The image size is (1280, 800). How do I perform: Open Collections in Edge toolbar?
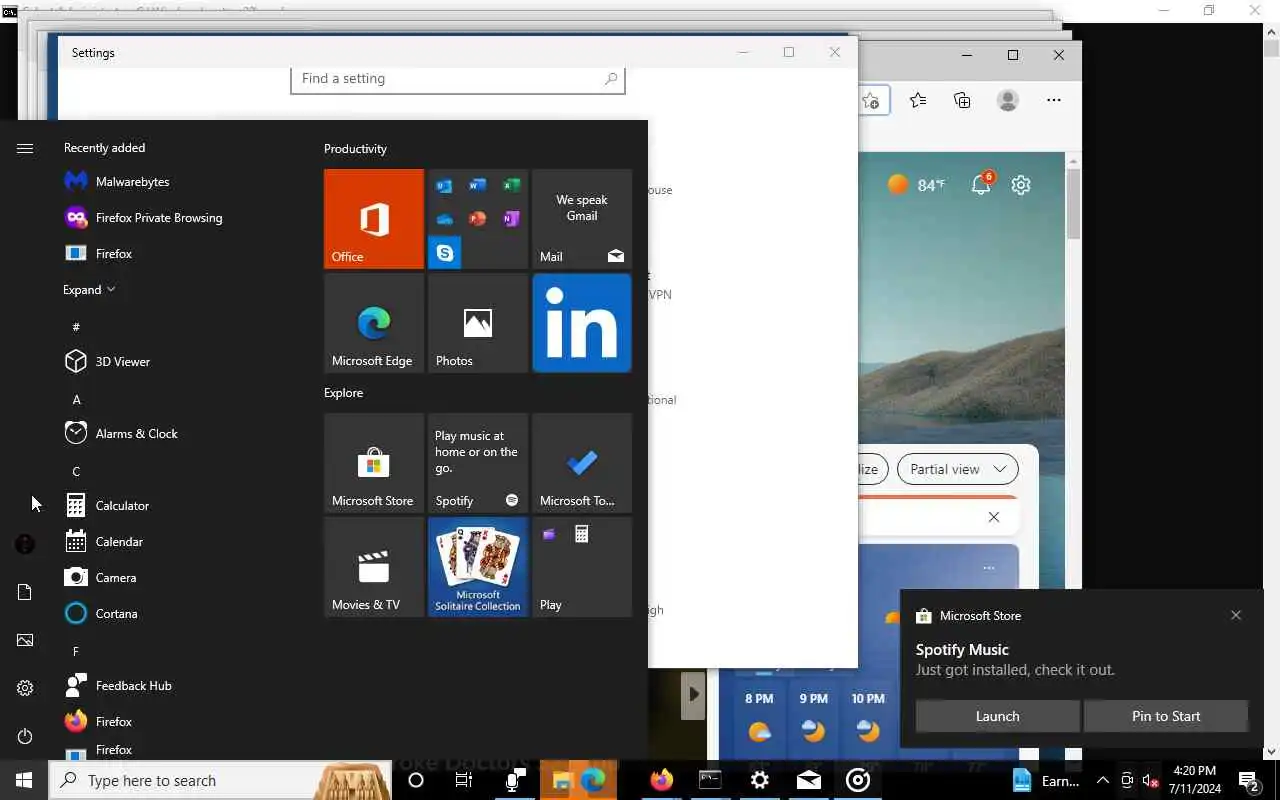[x=962, y=100]
